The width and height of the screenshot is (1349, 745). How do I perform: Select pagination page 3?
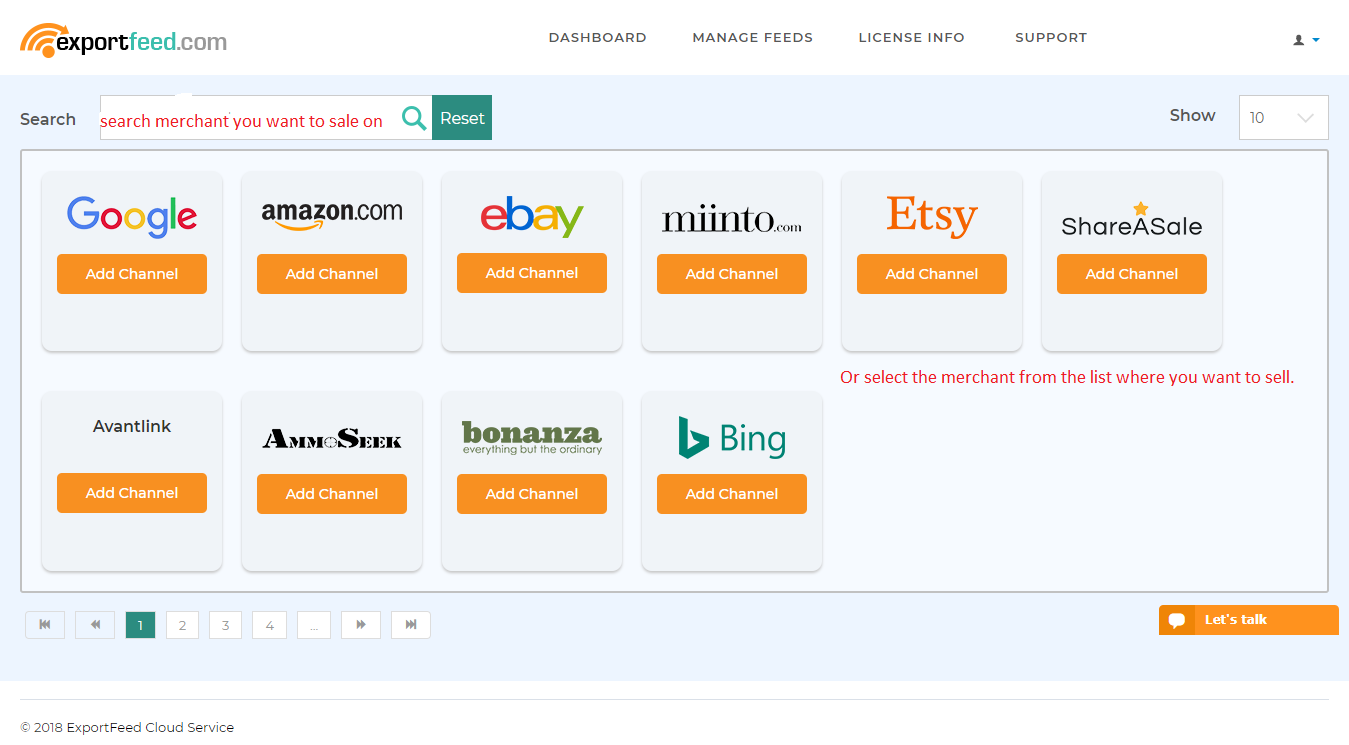[x=225, y=625]
